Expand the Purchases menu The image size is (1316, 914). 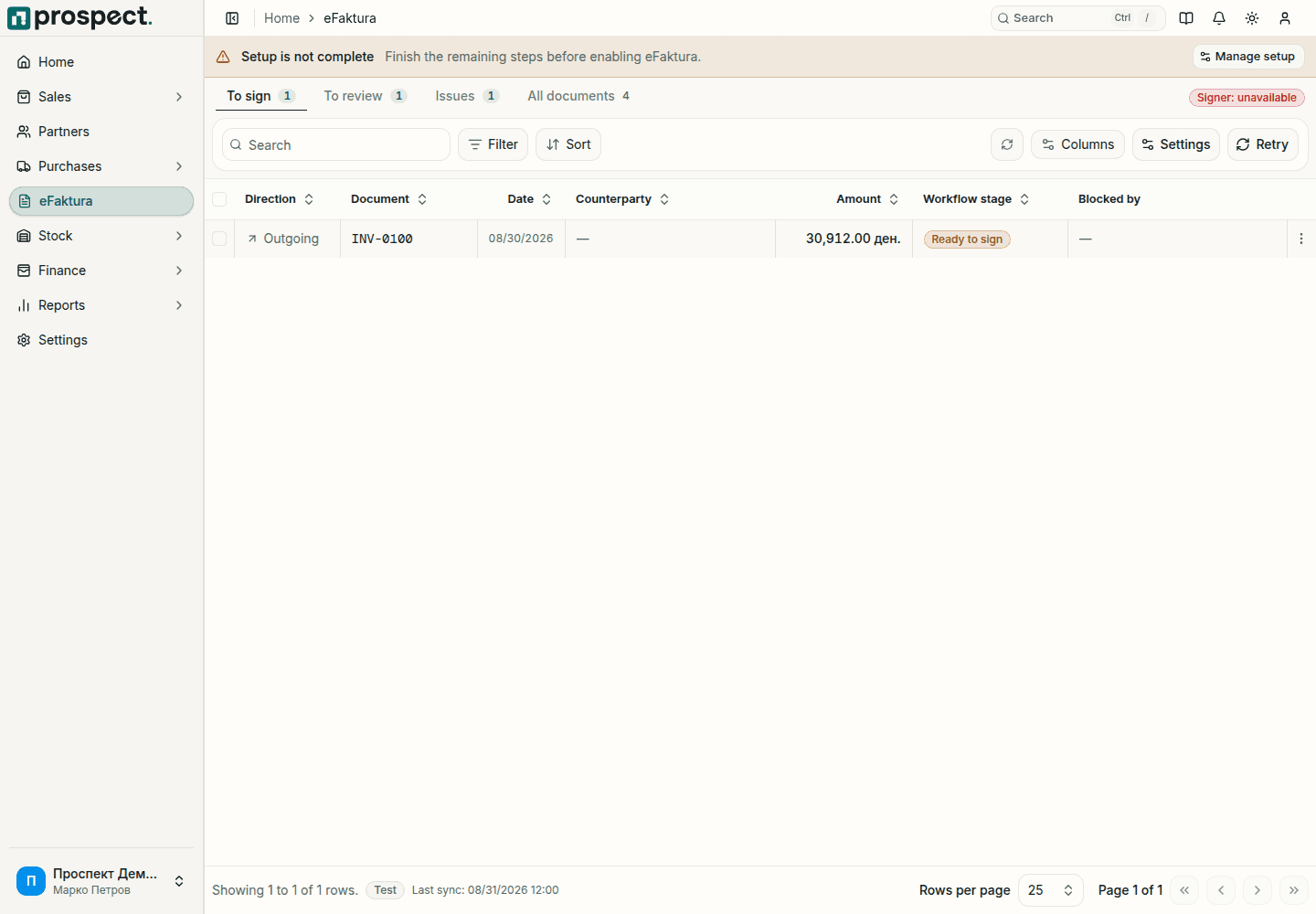[x=101, y=166]
